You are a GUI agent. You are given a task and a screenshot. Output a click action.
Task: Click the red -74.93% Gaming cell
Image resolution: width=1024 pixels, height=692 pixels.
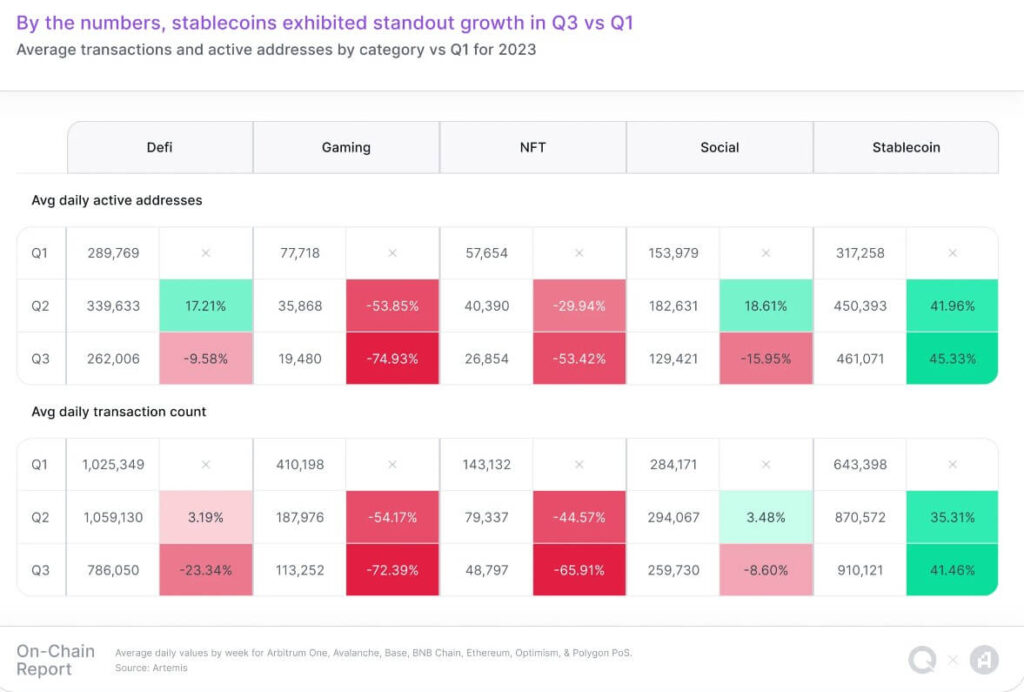click(x=392, y=358)
